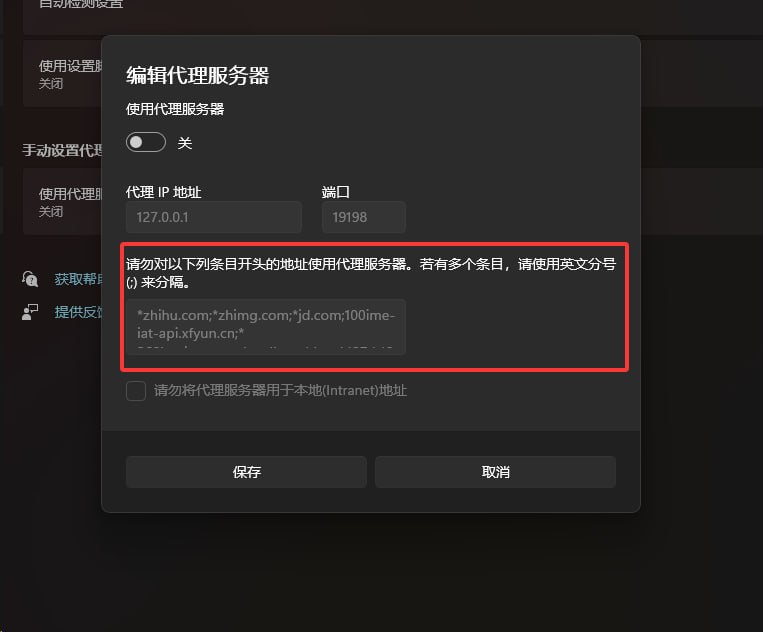The image size is (763, 632).
Task: Click the 提供反馈 feedback icon
Action: (x=30, y=312)
